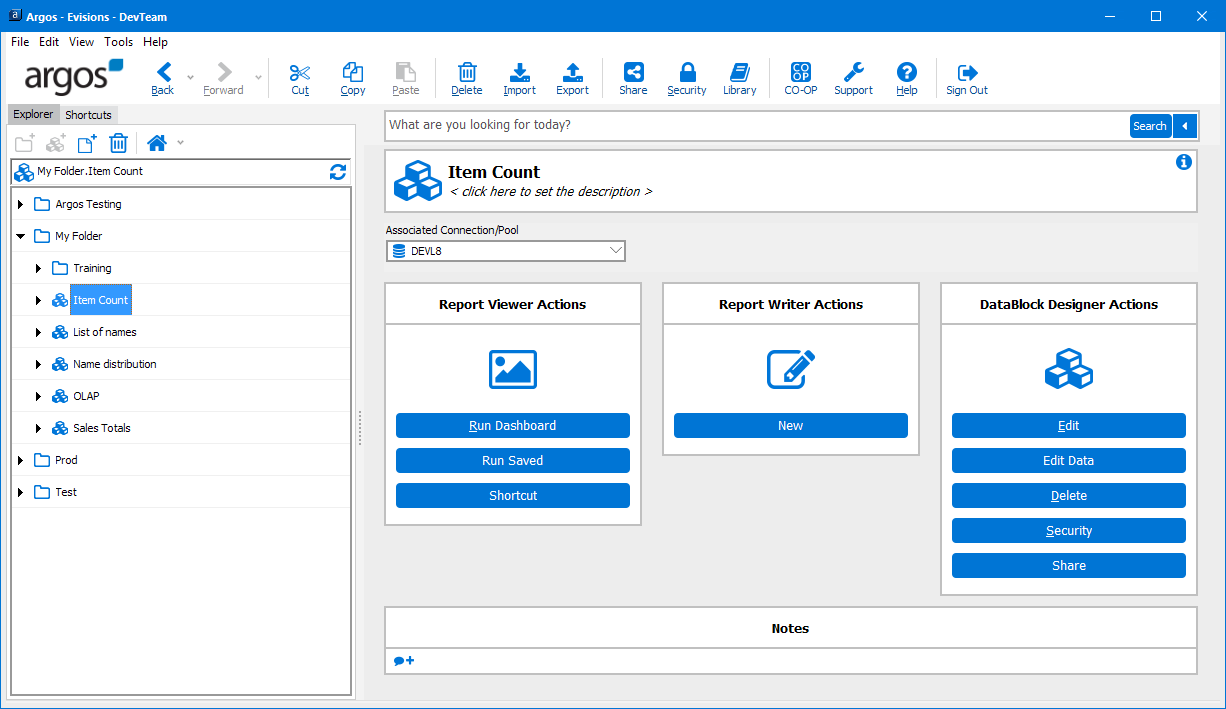The width and height of the screenshot is (1226, 709).
Task: Open the View menu
Action: [x=82, y=42]
